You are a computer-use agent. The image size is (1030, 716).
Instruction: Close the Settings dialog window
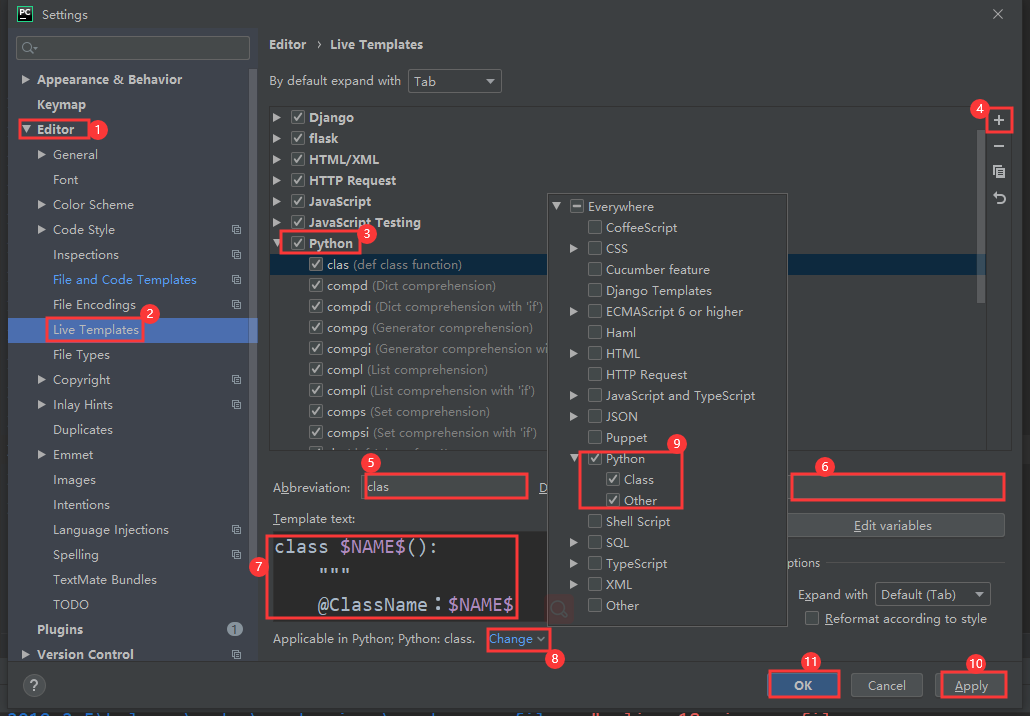[998, 14]
